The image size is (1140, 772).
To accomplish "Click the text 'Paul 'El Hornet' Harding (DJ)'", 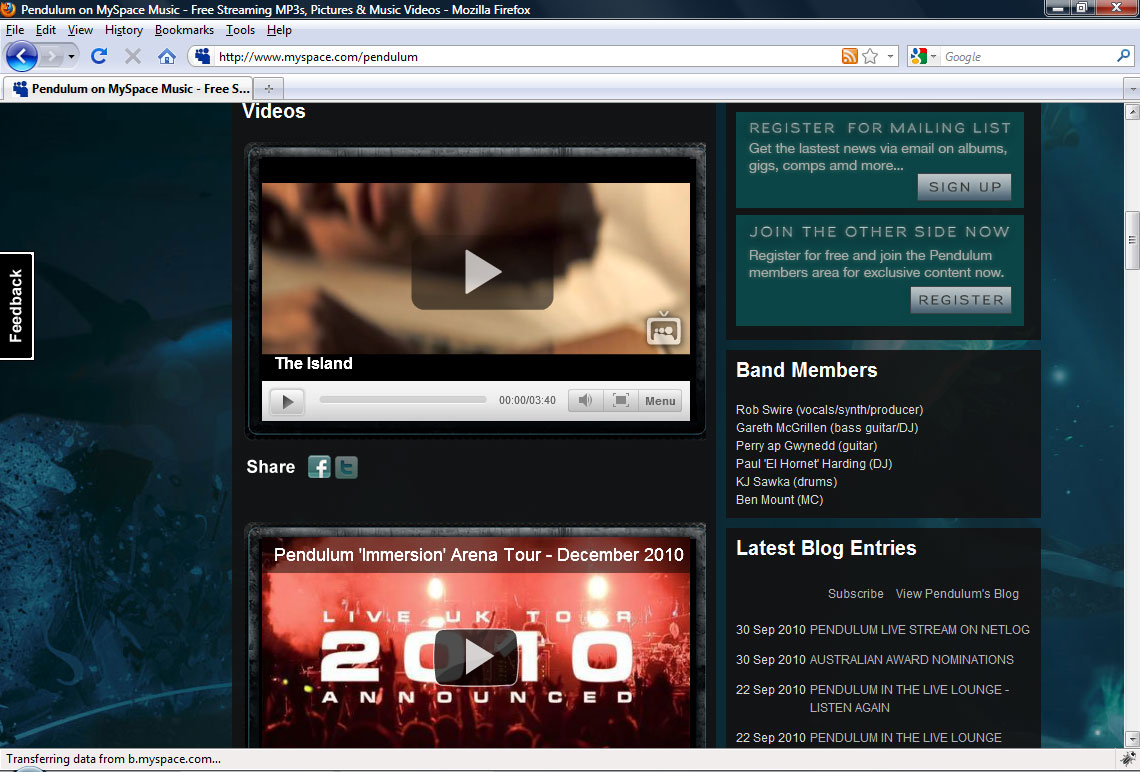I will coord(814,464).
